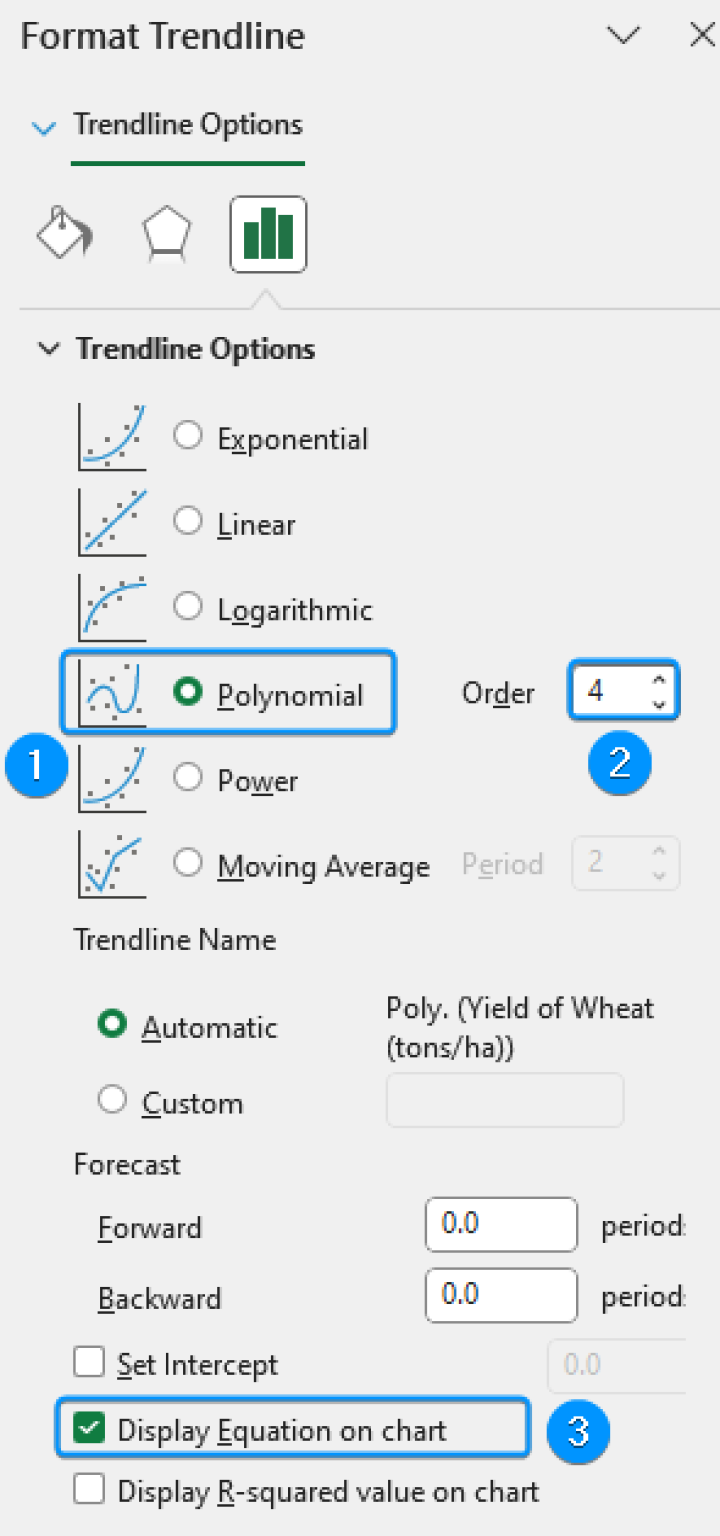Select the Trendline Options chart icon
Screen dimensions: 720x1536
pyautogui.click(x=267, y=234)
